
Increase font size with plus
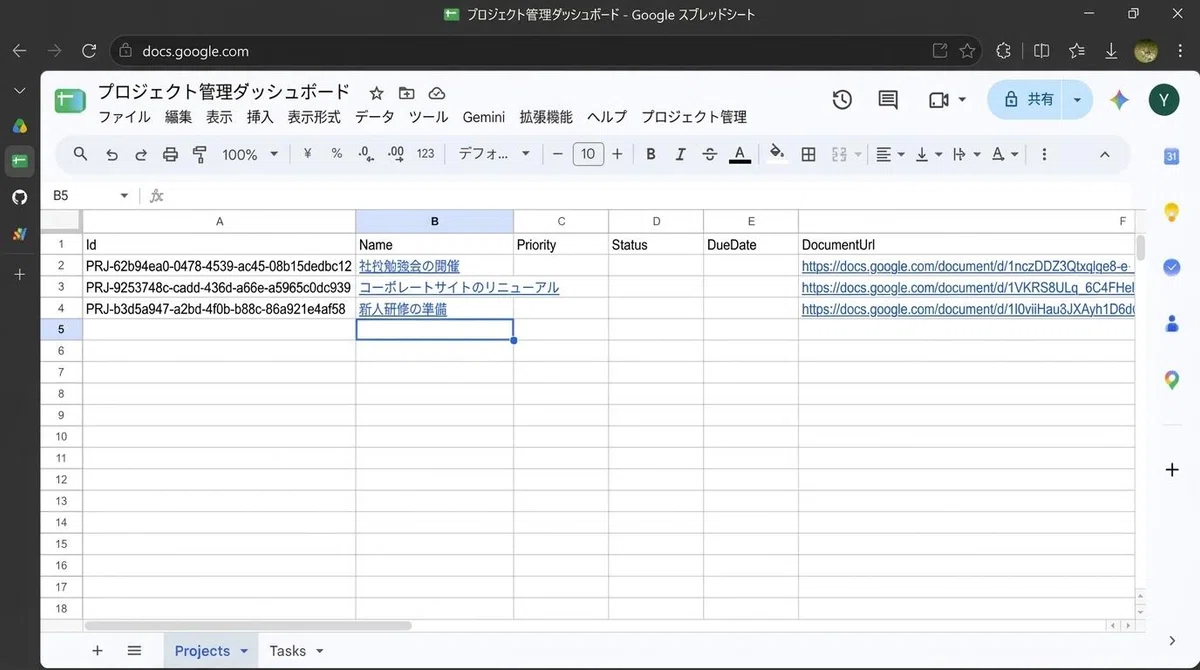tap(617, 154)
